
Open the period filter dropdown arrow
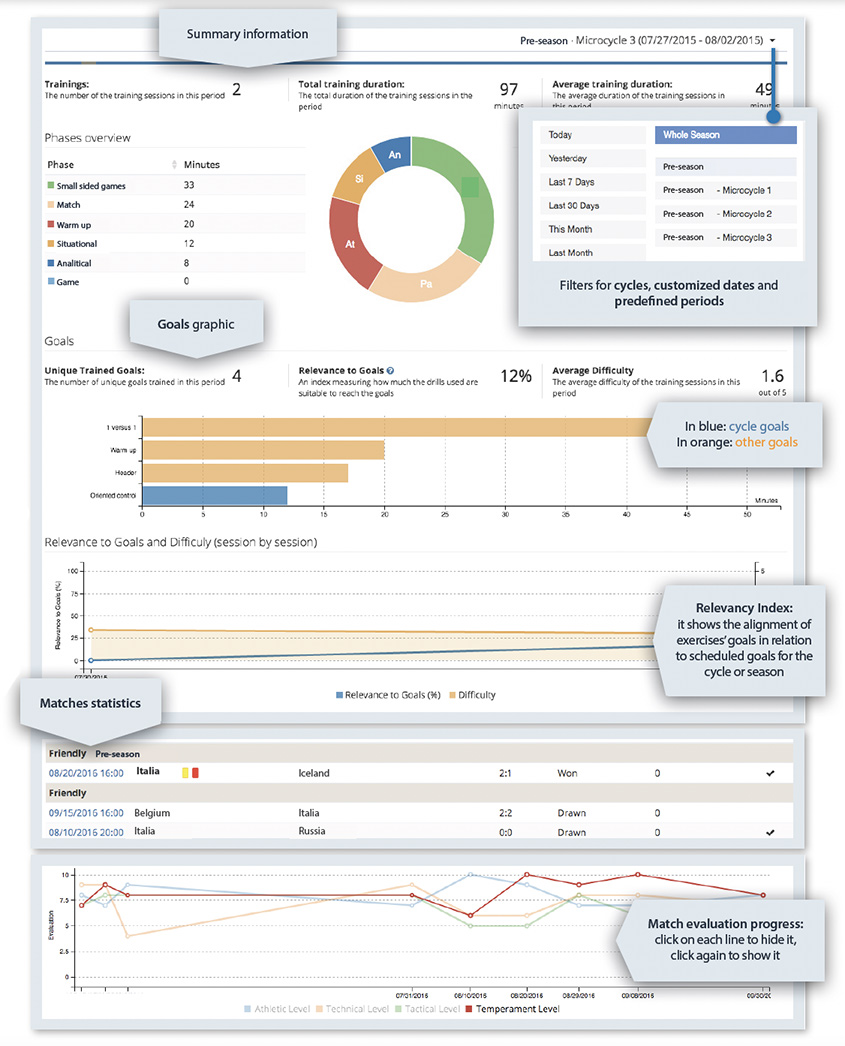772,41
